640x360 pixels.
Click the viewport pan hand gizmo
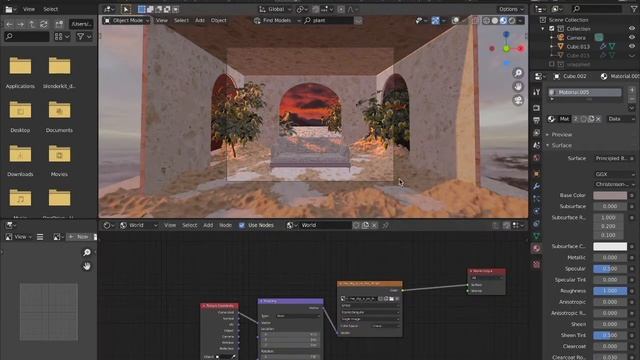(x=518, y=87)
